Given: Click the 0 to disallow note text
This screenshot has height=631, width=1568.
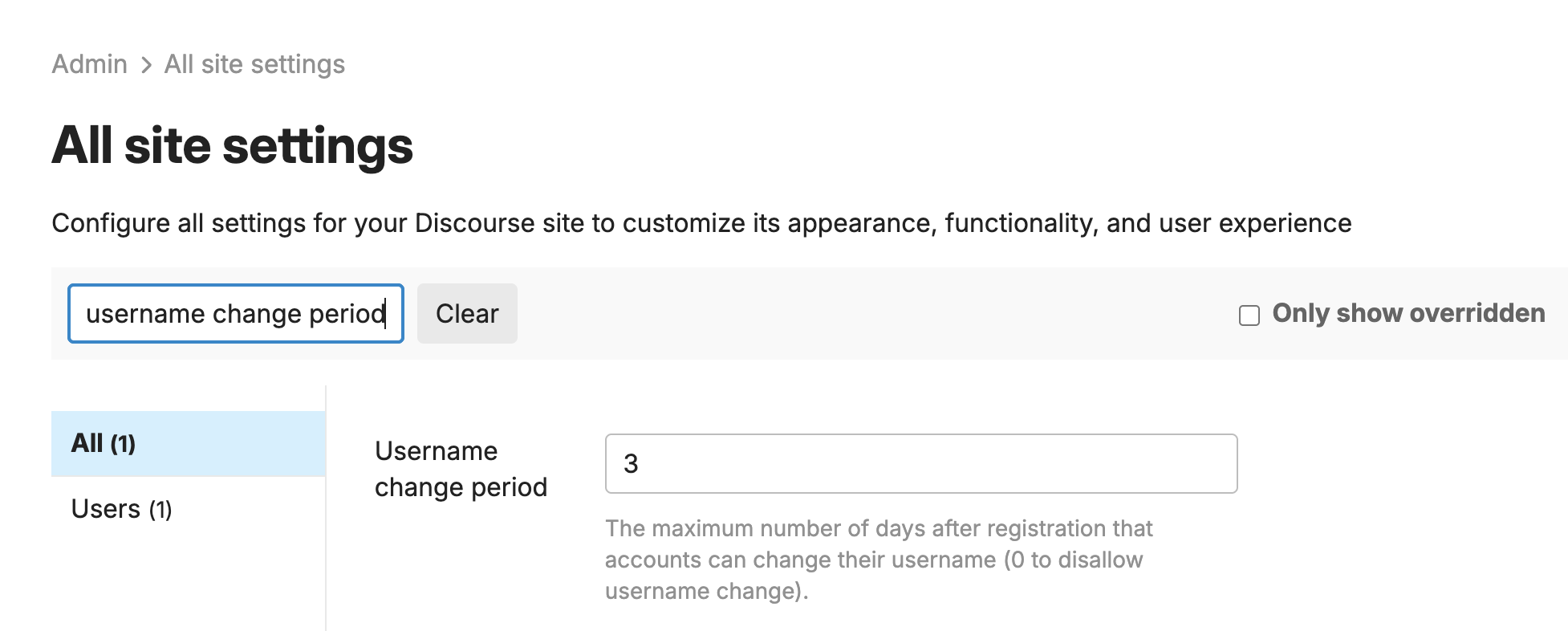Looking at the screenshot, I should click(1075, 560).
